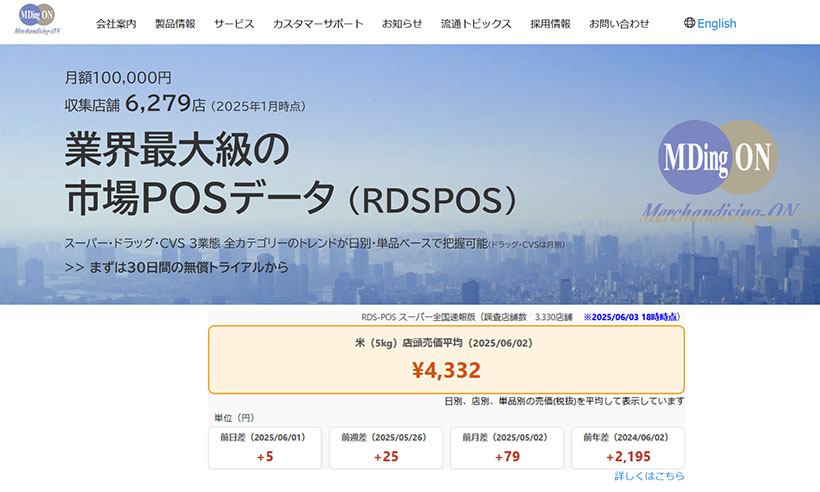820x492 pixels.
Task: Click 月額100,000円 text
Action: point(118,78)
